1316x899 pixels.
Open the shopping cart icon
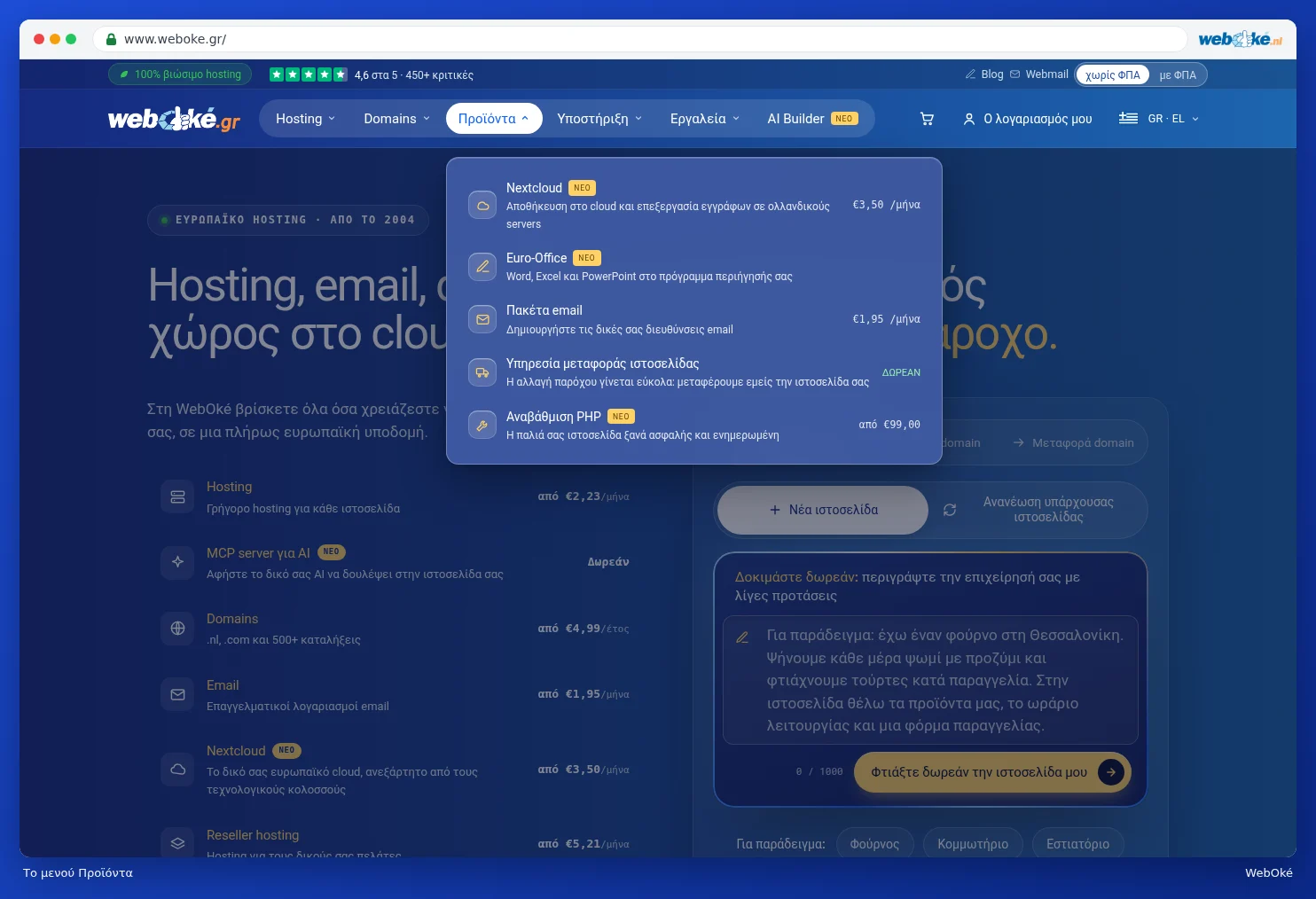click(x=927, y=119)
